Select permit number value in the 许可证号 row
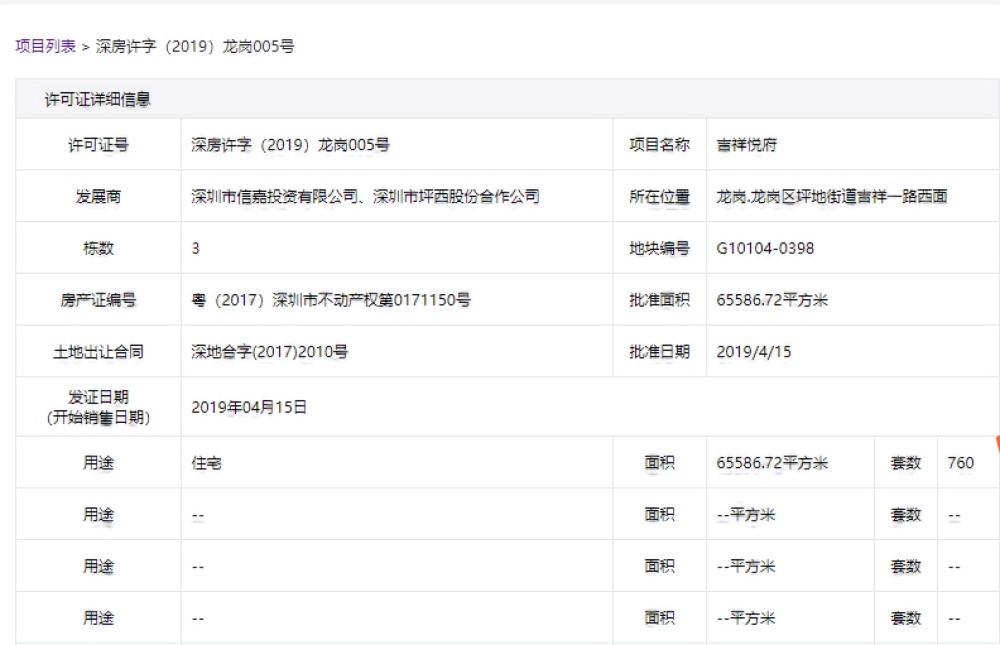The width and height of the screenshot is (1000, 645). [x=290, y=145]
